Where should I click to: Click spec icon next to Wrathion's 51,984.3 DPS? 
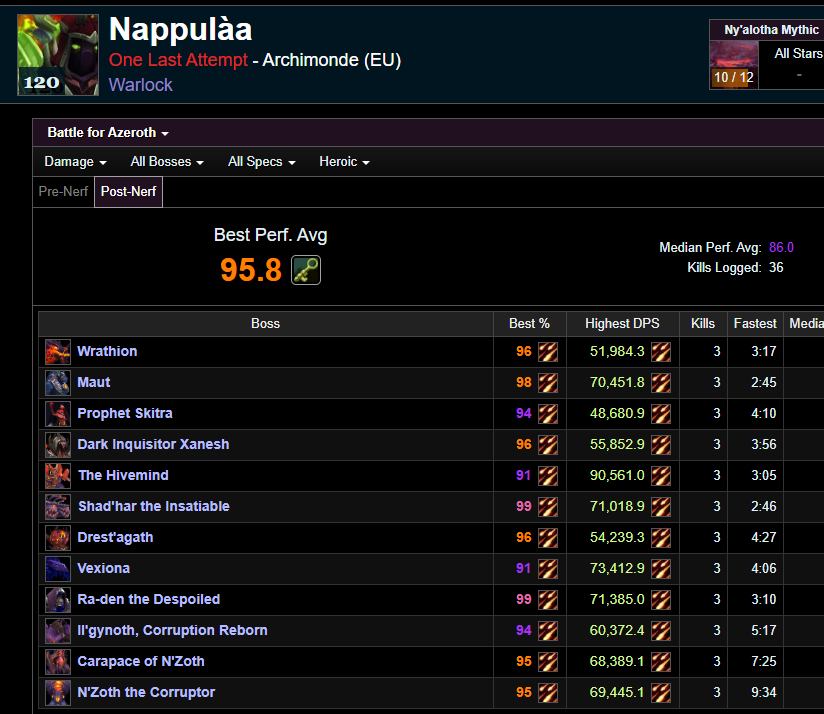(x=661, y=351)
